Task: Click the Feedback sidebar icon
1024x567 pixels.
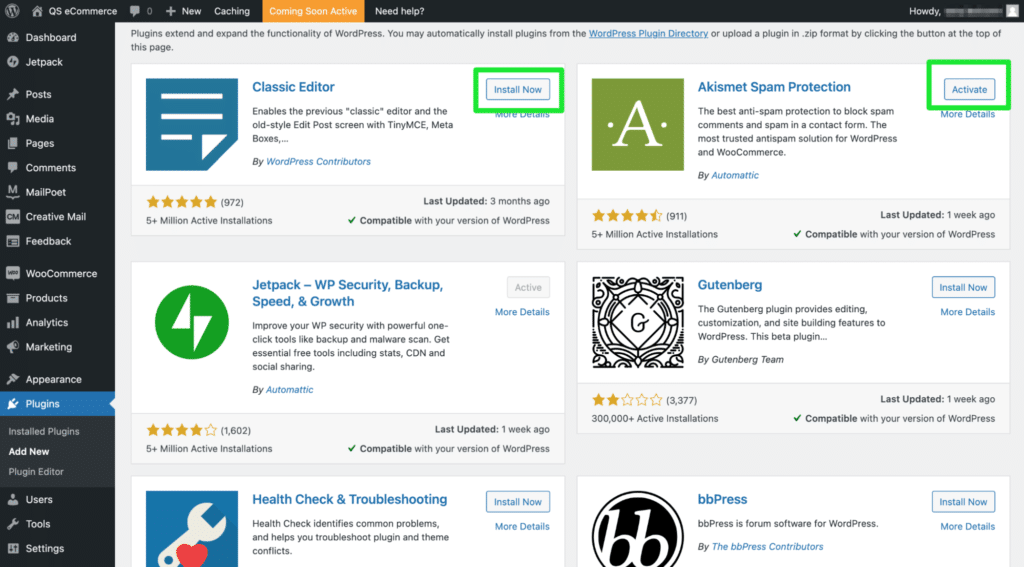Action: click(x=13, y=241)
